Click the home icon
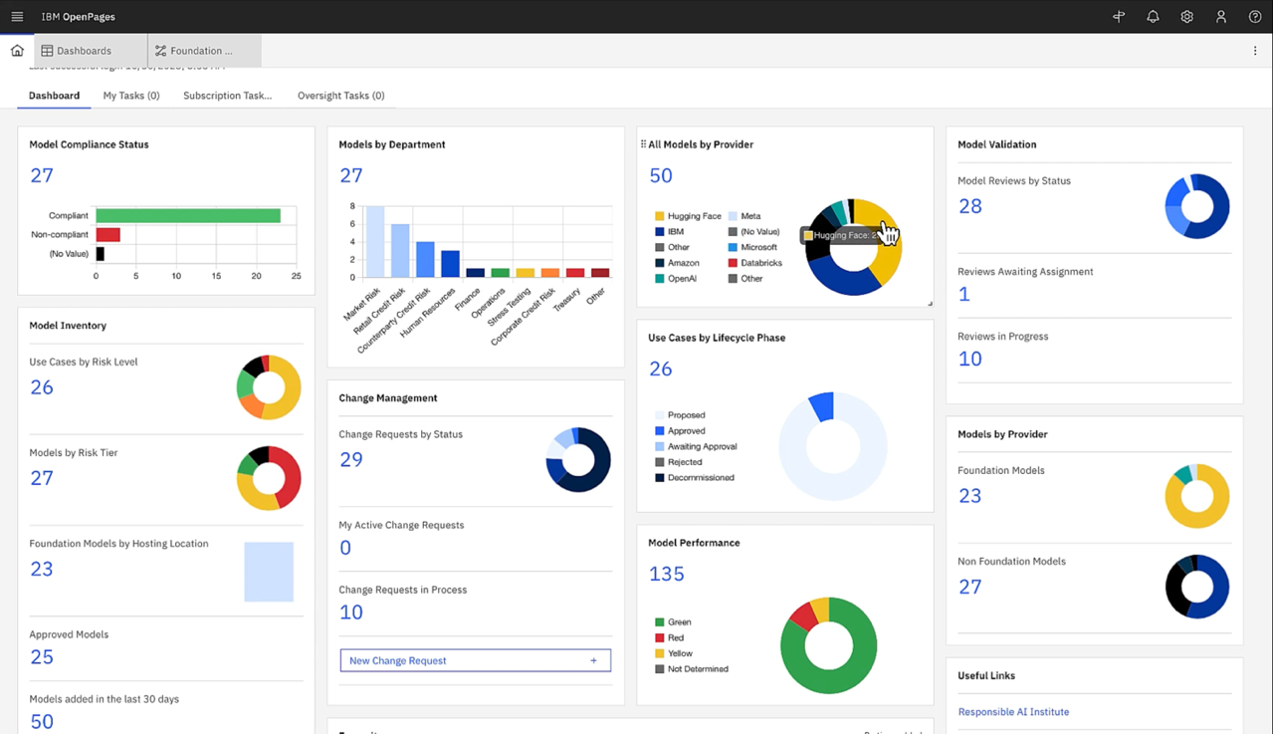This screenshot has height=739, width=1277. pyautogui.click(x=17, y=51)
